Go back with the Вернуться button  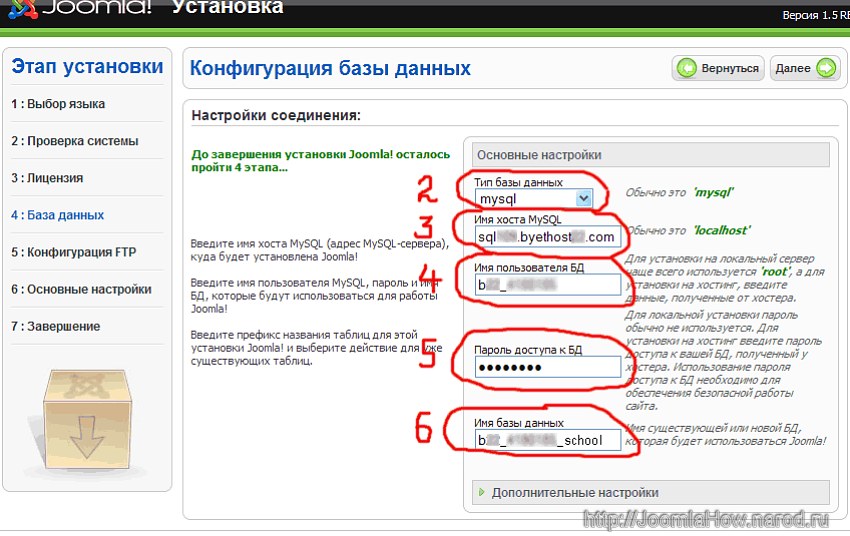click(718, 68)
